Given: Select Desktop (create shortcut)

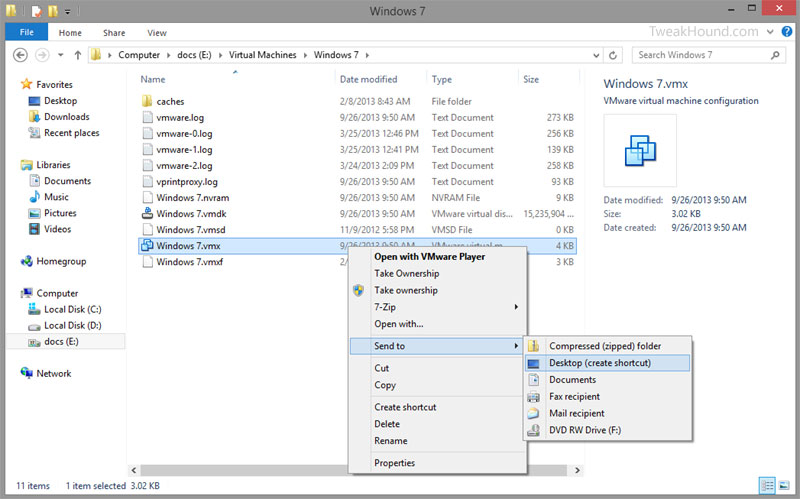Looking at the screenshot, I should 607,363.
